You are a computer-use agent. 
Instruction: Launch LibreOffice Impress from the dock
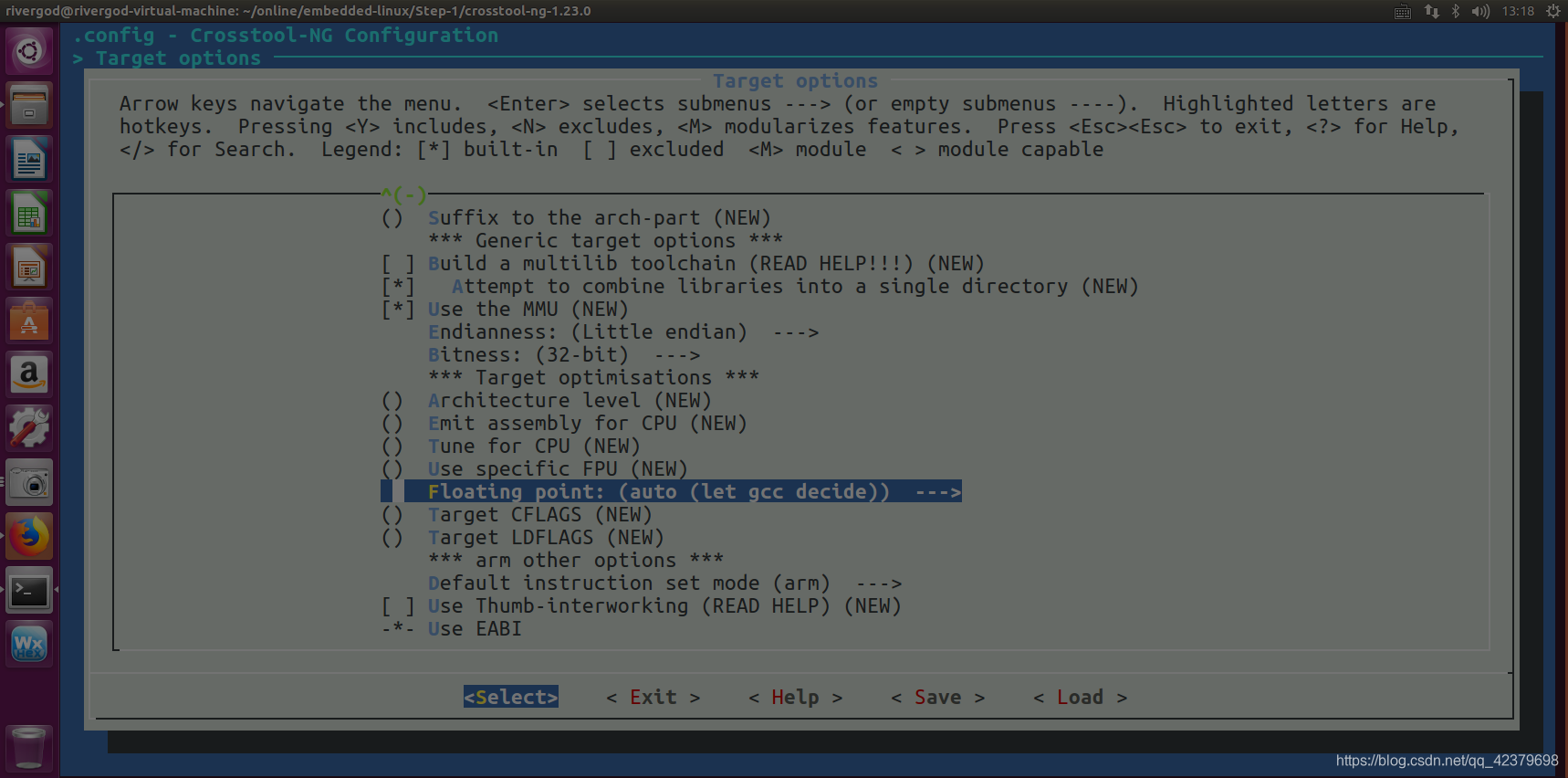point(29,268)
